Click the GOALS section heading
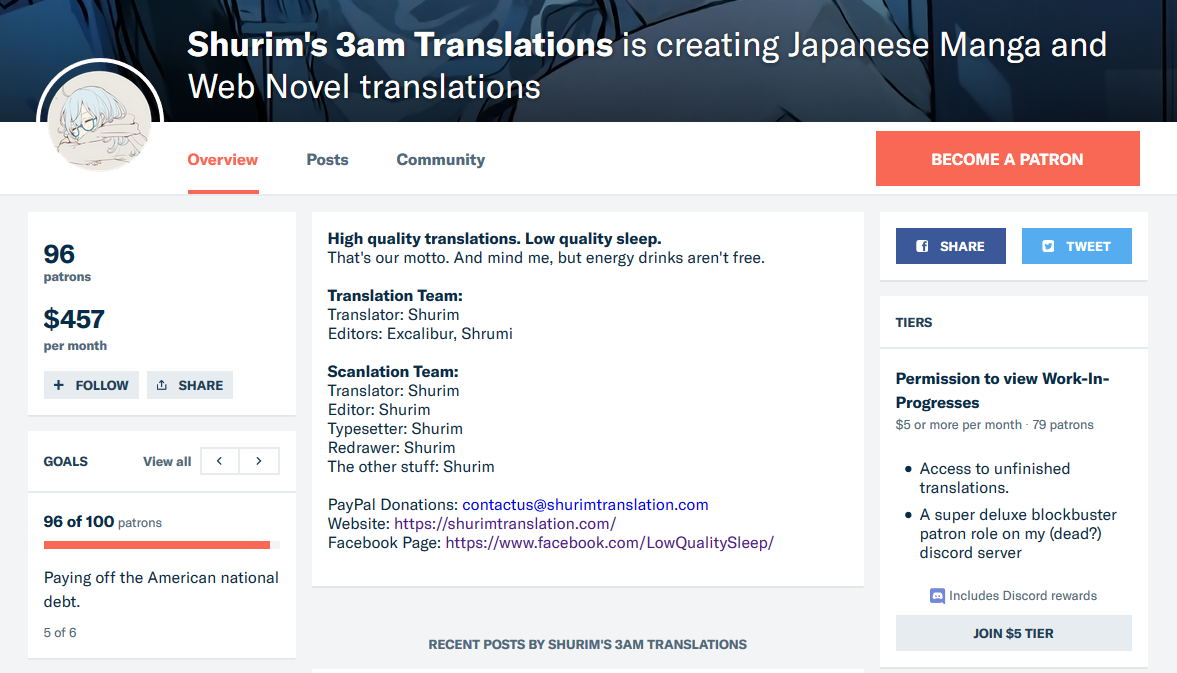Image resolution: width=1177 pixels, height=673 pixels. click(x=65, y=461)
